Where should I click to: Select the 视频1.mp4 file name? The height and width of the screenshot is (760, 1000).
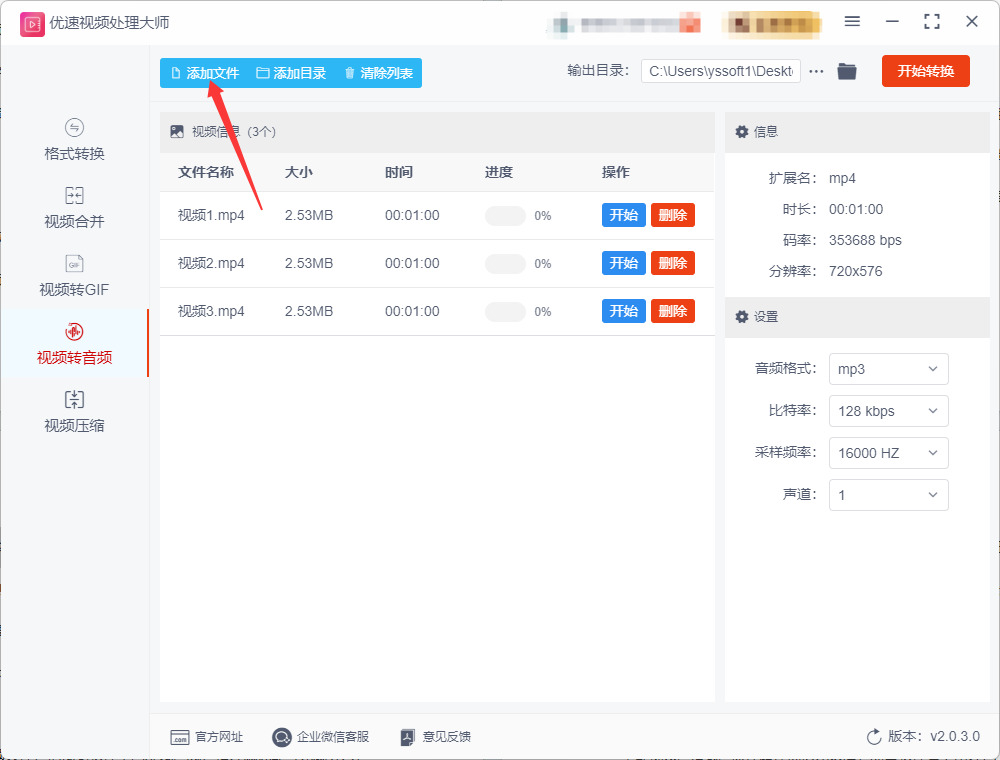click(211, 216)
